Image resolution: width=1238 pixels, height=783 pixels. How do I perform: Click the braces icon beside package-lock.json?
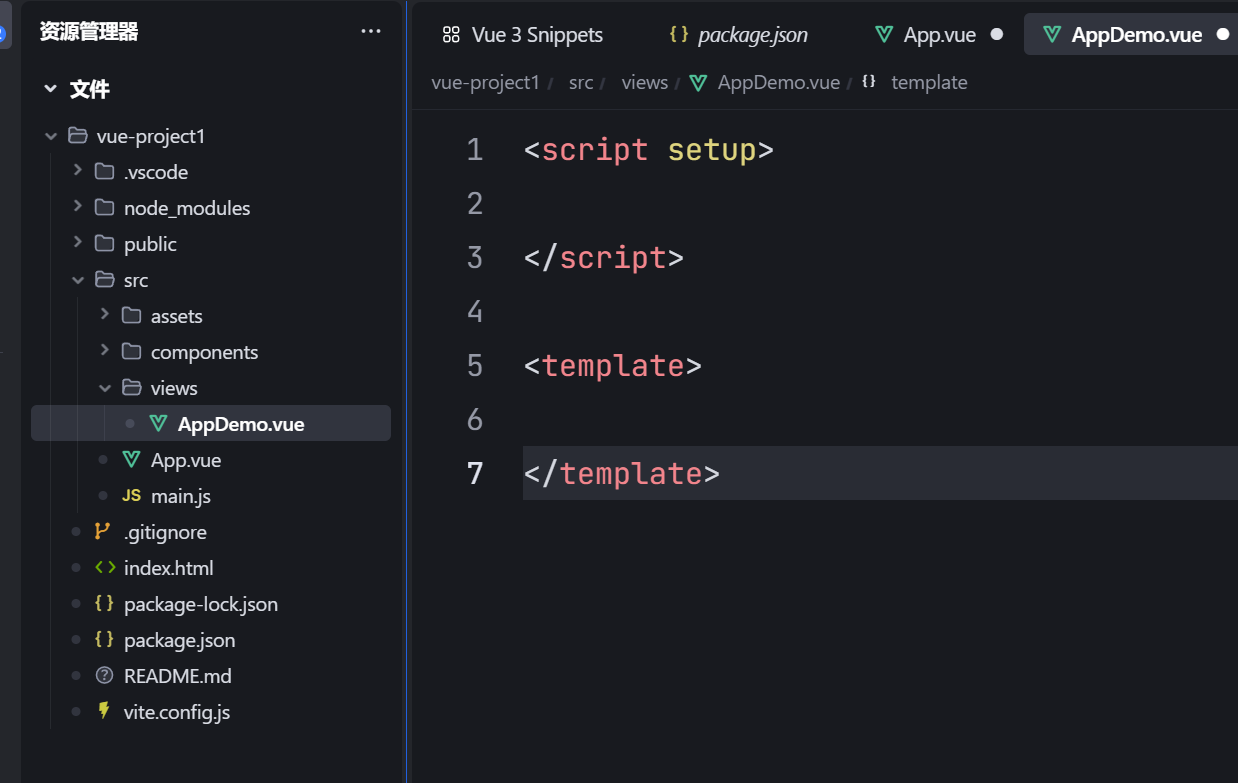(104, 604)
